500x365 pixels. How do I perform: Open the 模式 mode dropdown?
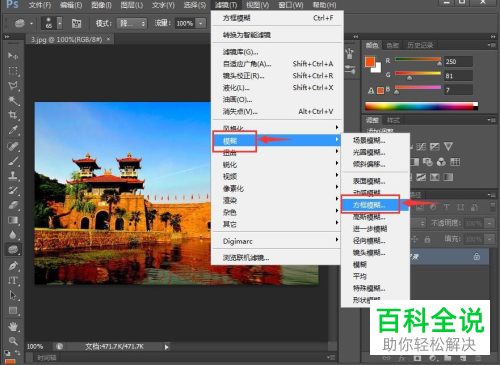(132, 24)
